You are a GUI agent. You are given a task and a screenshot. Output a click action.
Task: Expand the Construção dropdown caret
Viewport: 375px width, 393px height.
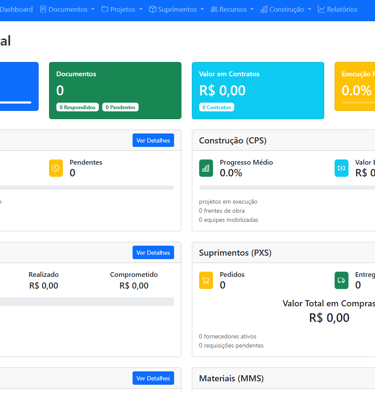point(309,9)
